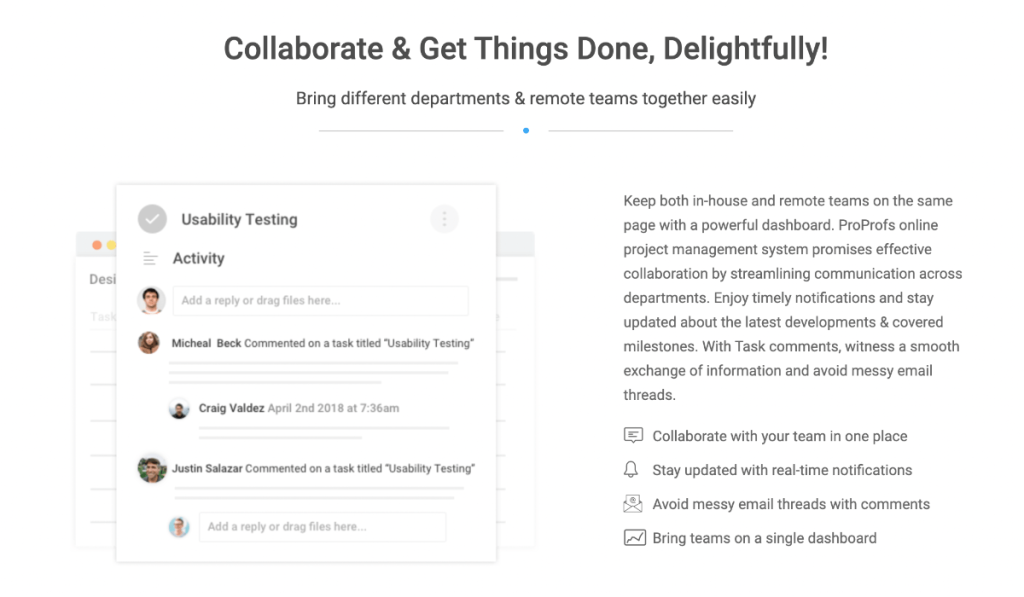The width and height of the screenshot is (1024, 597).
Task: Click the bell notifications icon
Action: coord(631,469)
